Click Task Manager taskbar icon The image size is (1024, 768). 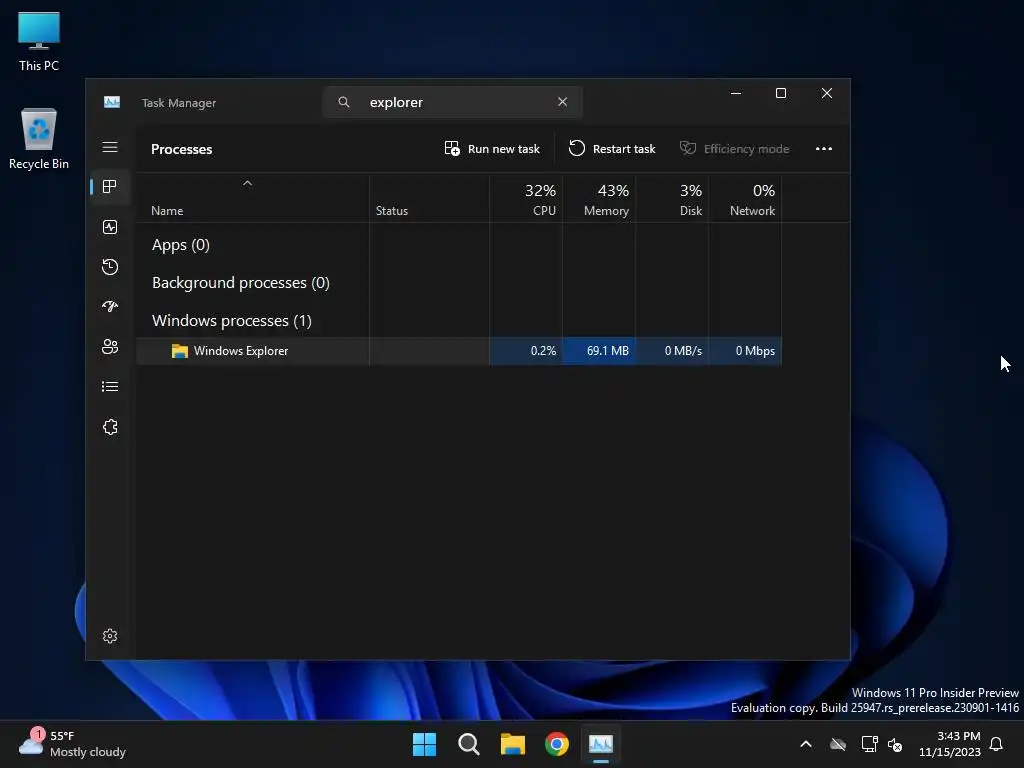click(x=601, y=744)
